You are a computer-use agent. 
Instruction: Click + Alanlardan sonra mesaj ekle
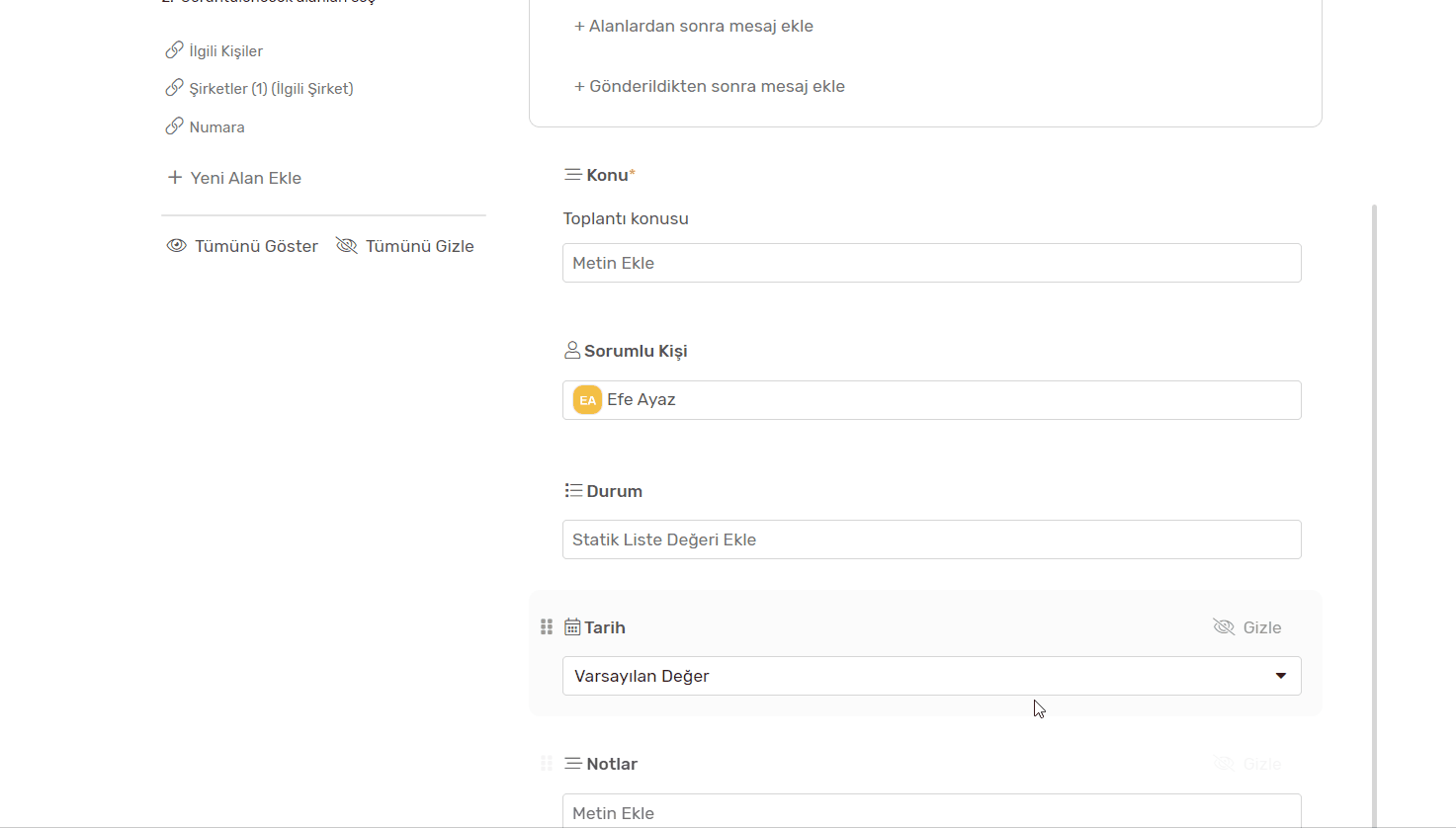click(694, 26)
